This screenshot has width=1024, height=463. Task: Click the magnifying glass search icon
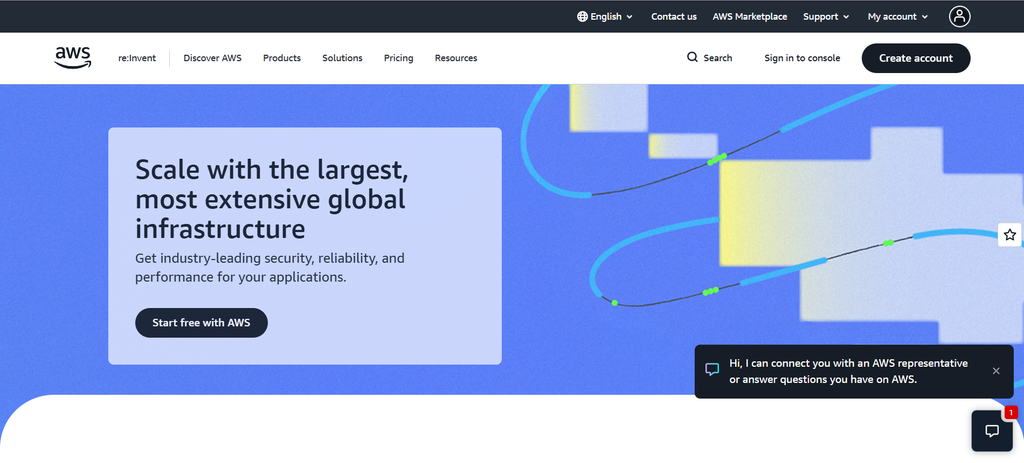pyautogui.click(x=692, y=57)
